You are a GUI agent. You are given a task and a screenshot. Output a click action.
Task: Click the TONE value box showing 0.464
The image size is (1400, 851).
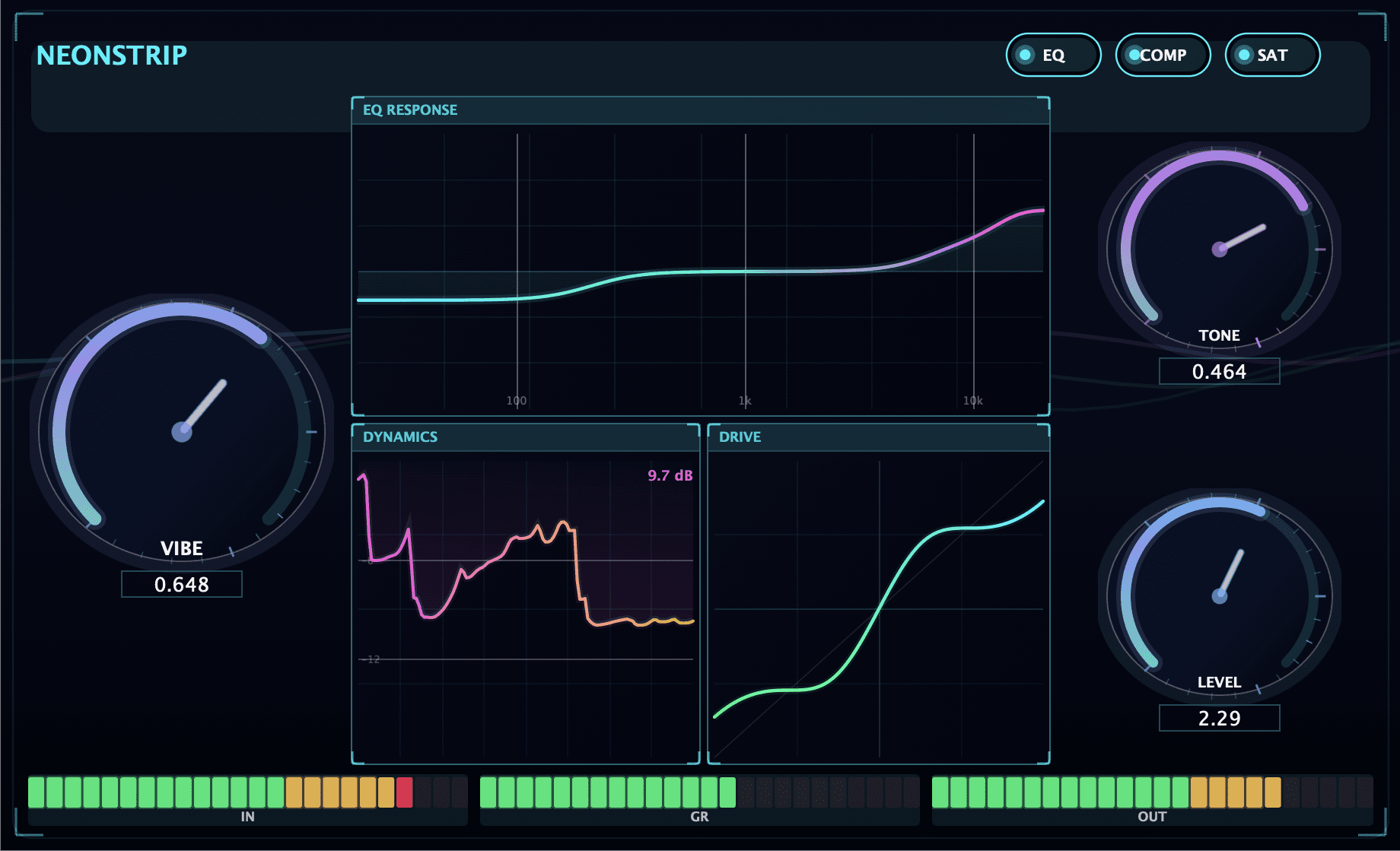[x=1219, y=372]
